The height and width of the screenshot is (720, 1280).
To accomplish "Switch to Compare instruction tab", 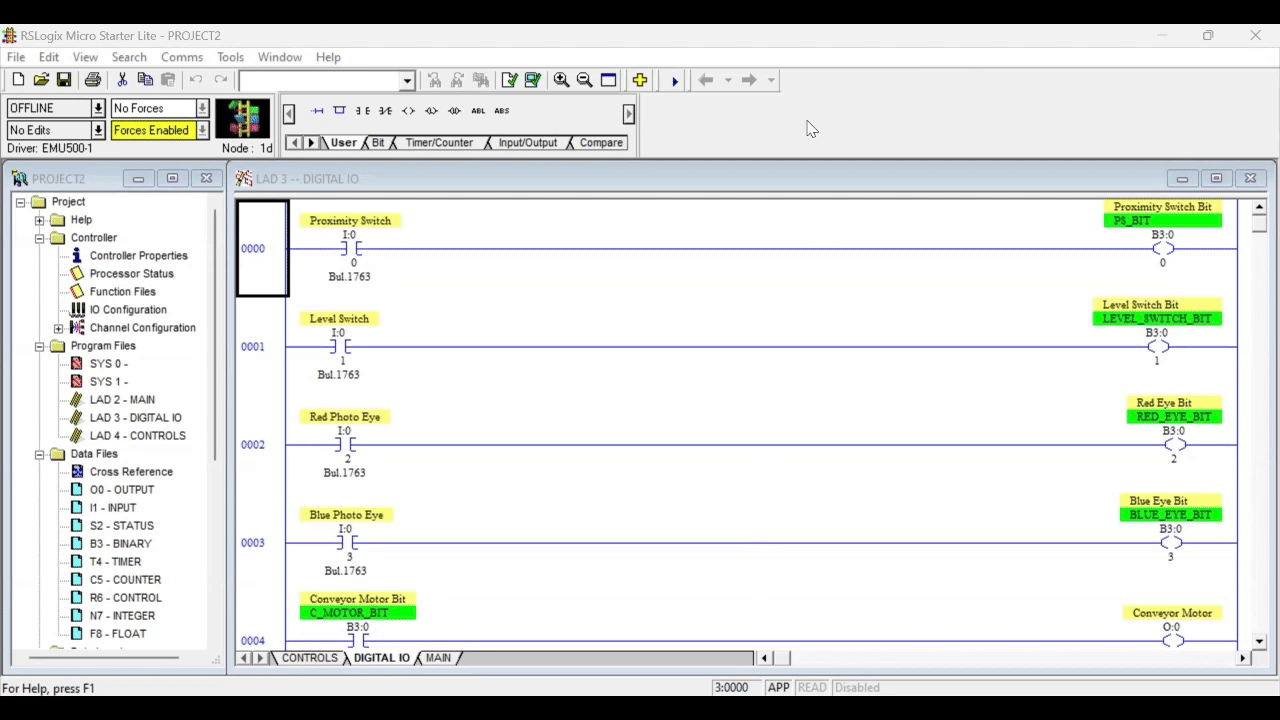I will (601, 143).
